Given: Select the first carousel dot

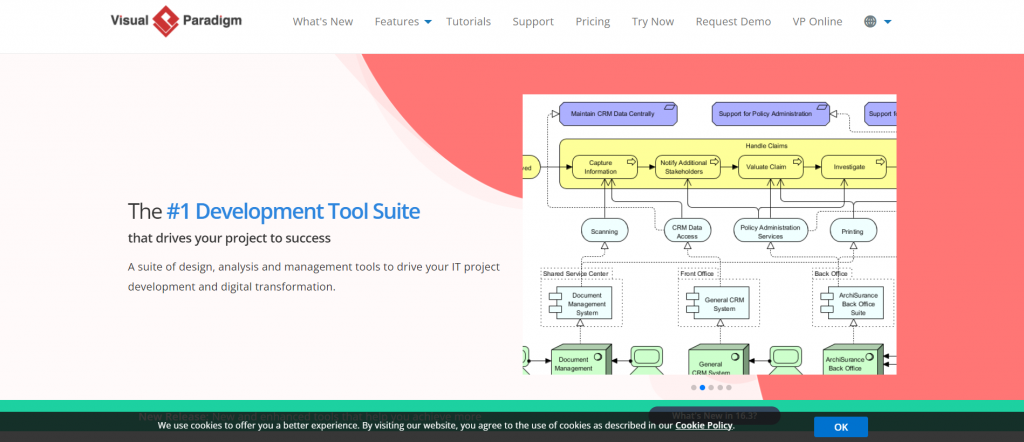Looking at the screenshot, I should [x=694, y=388].
